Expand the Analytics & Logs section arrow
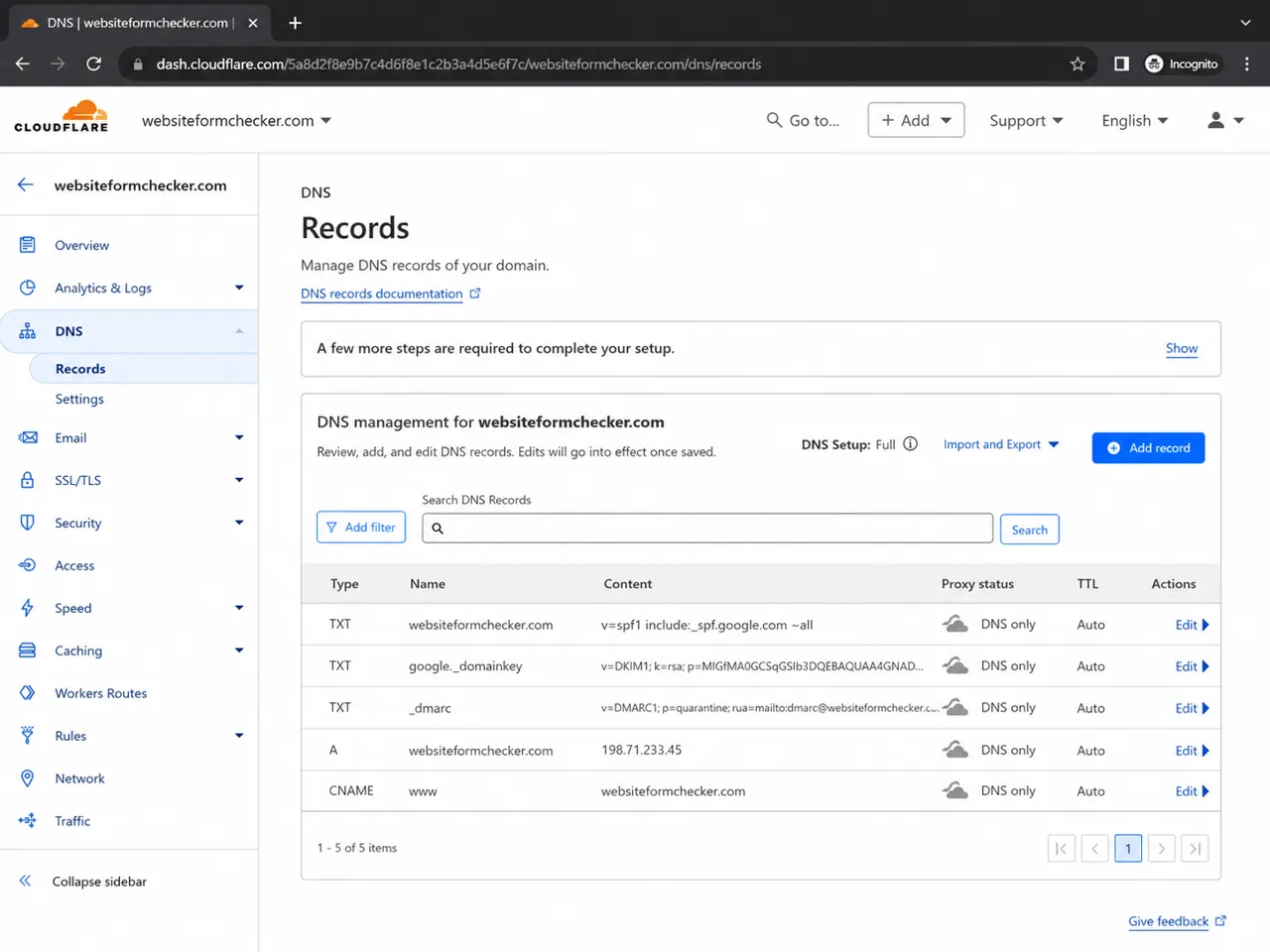This screenshot has width=1270, height=952. (x=239, y=288)
